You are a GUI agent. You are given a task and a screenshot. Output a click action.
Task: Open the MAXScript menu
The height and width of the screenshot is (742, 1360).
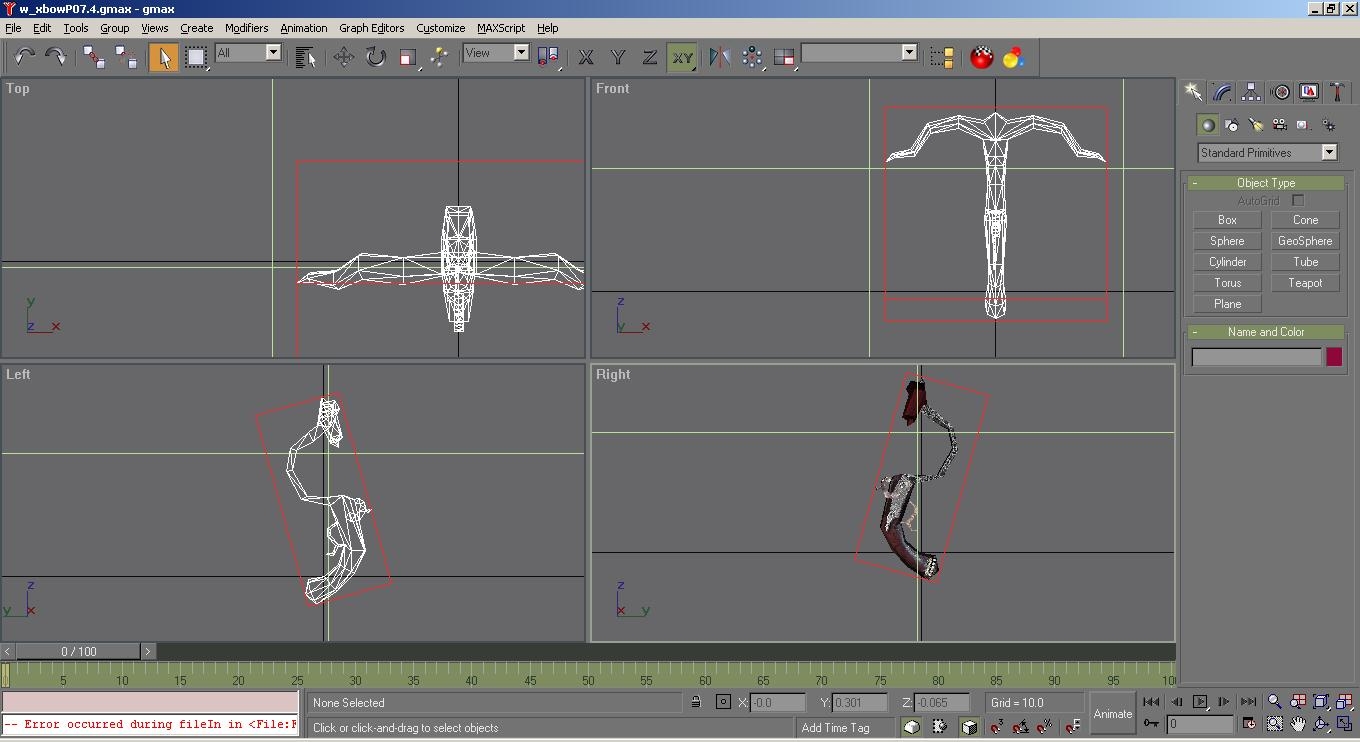[500, 28]
